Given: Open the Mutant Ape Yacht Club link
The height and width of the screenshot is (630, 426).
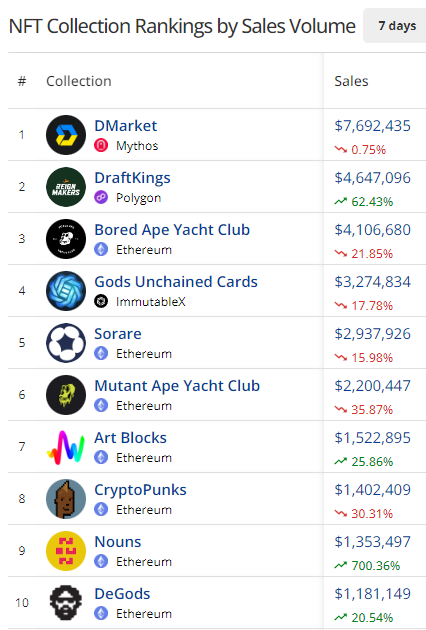Looking at the screenshot, I should pos(177,386).
